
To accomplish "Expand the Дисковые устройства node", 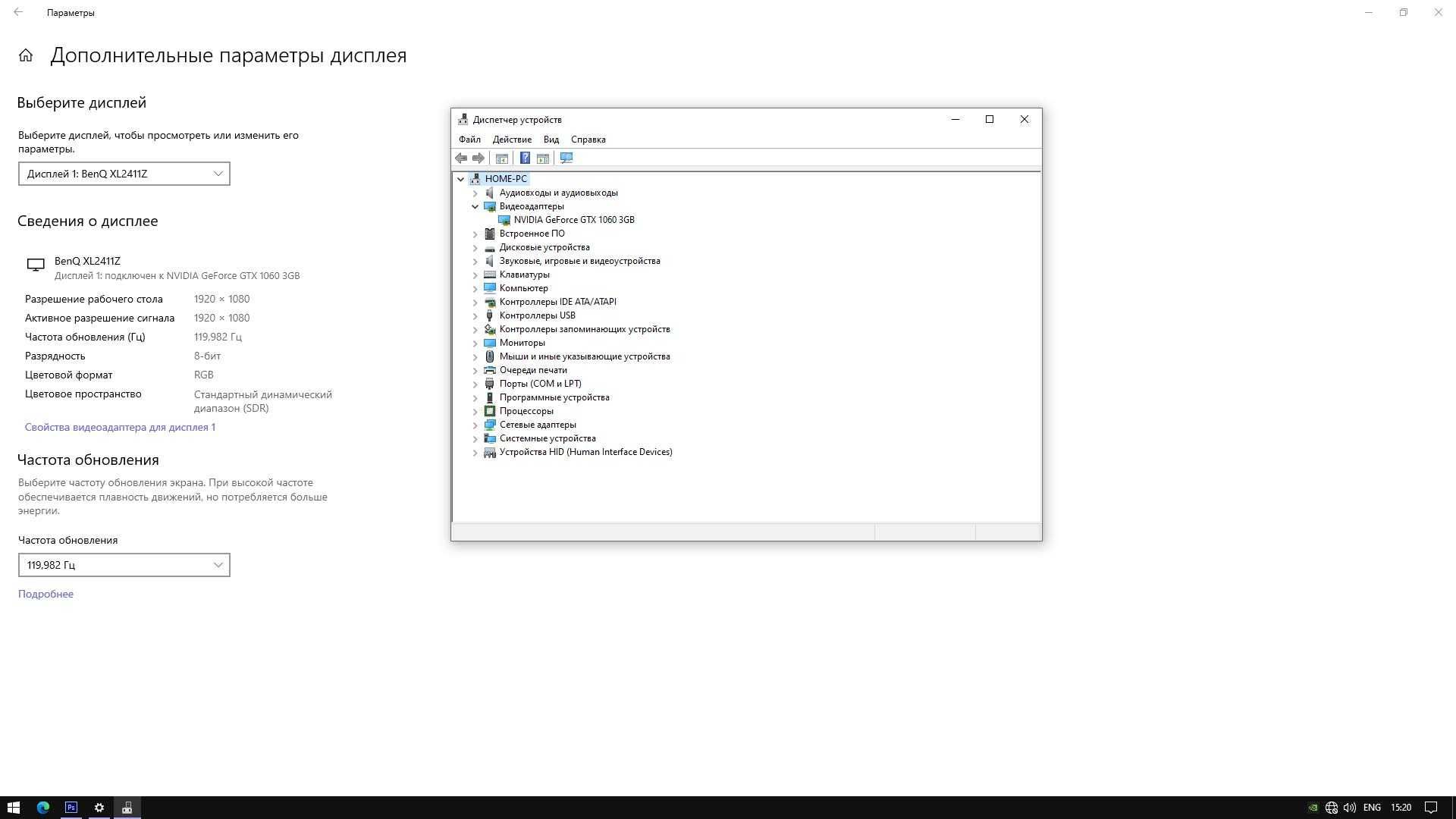I will (x=475, y=247).
